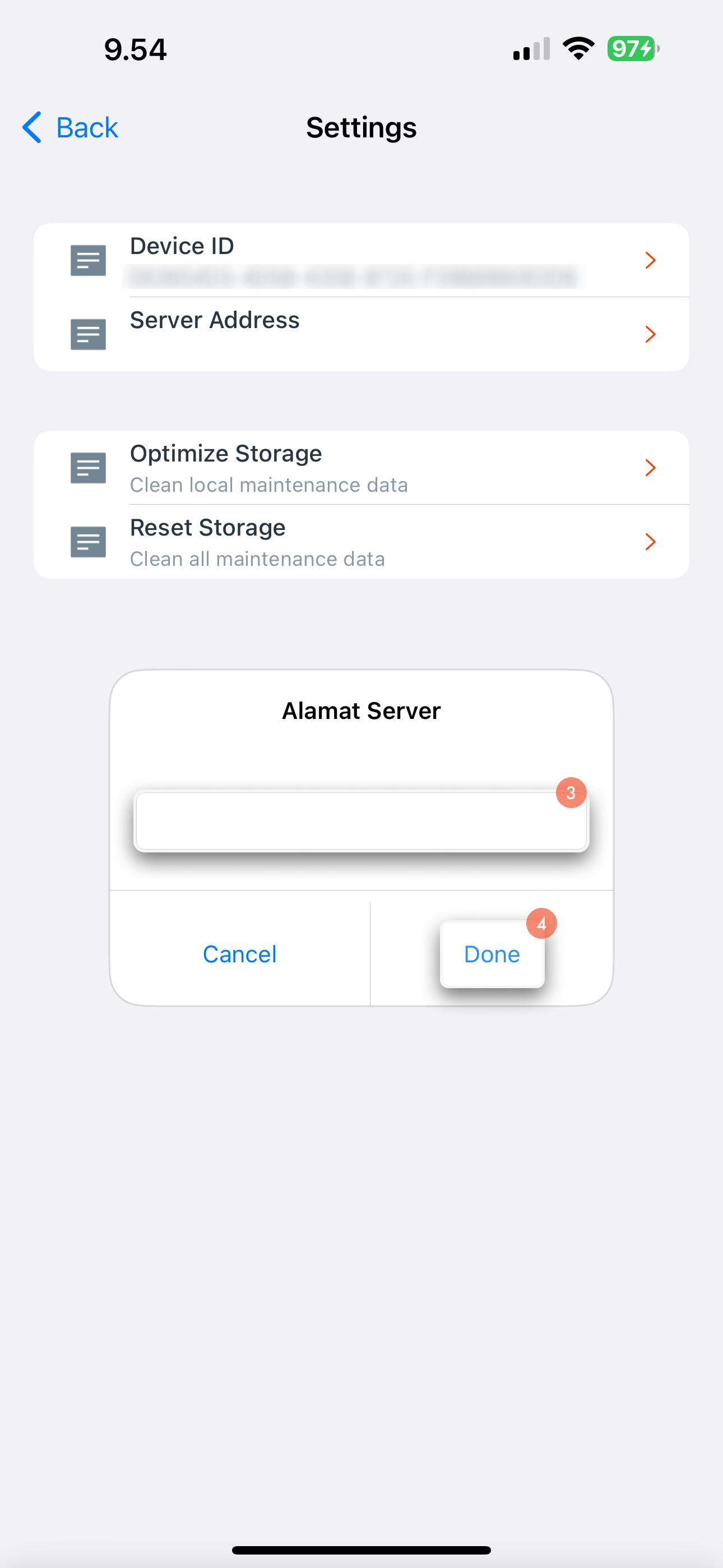
Task: Tap the Reset Storage document icon
Action: coord(88,542)
